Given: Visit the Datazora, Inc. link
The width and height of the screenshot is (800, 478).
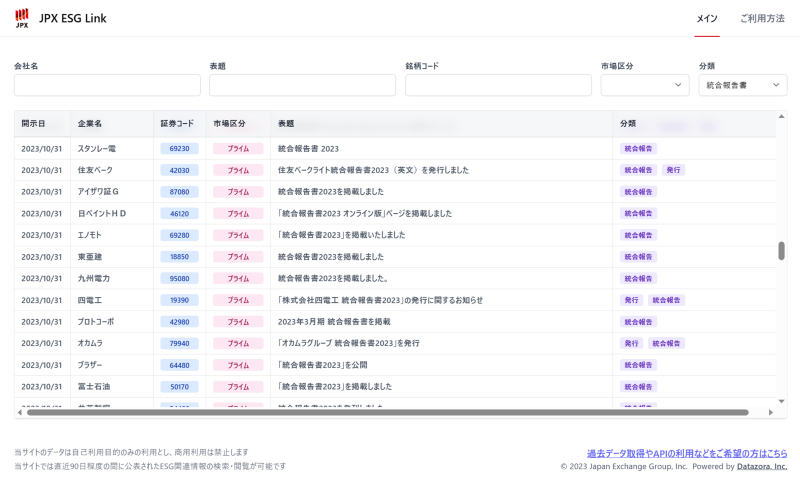Looking at the screenshot, I should [762, 466].
